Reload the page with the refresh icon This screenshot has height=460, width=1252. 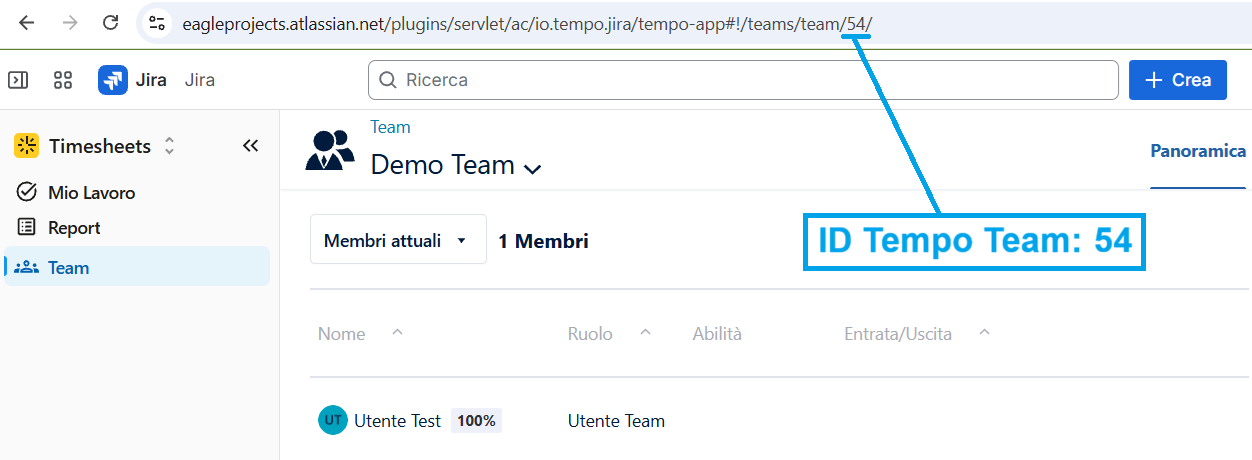pos(111,23)
